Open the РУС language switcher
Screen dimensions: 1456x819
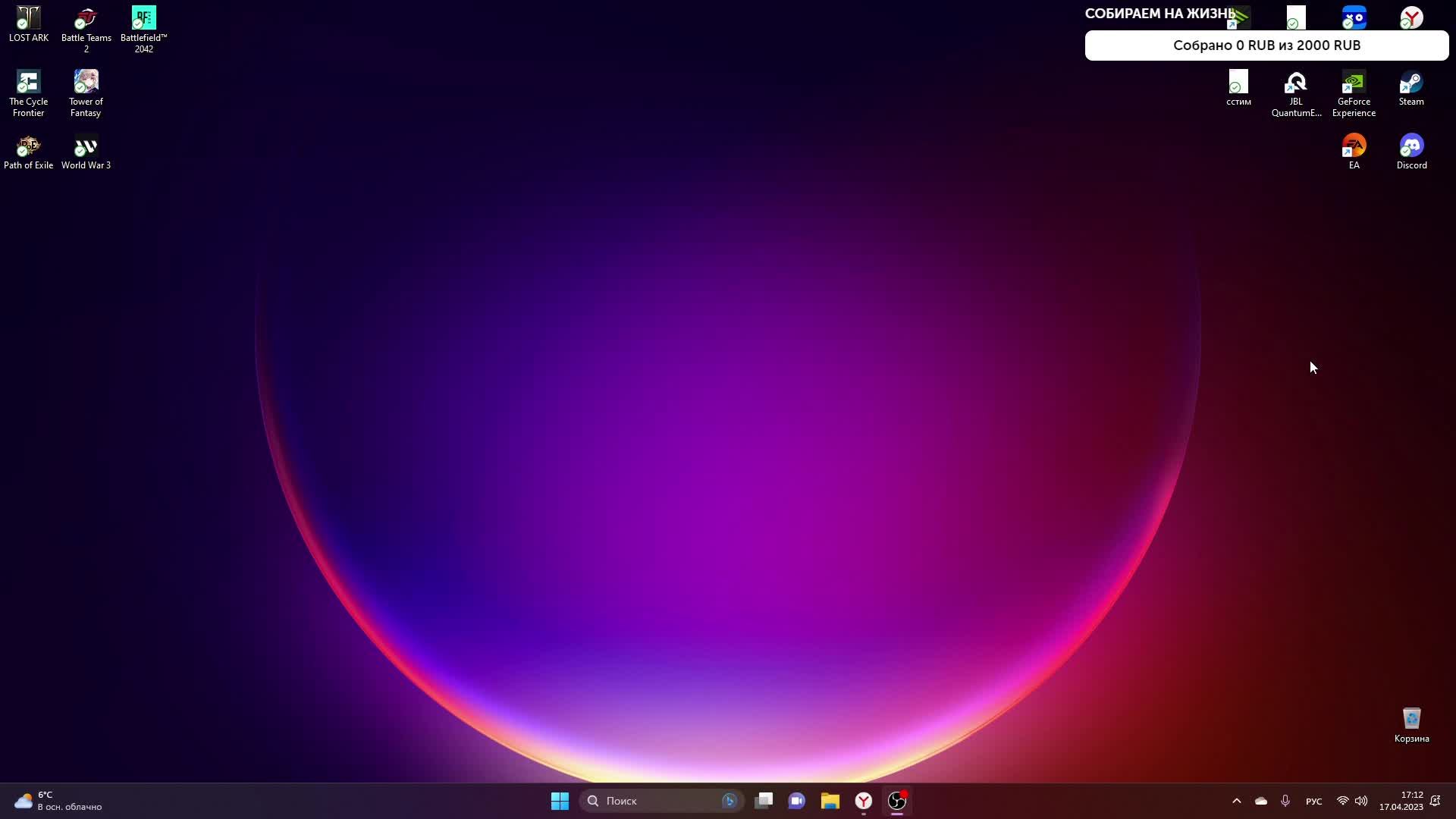click(x=1313, y=802)
